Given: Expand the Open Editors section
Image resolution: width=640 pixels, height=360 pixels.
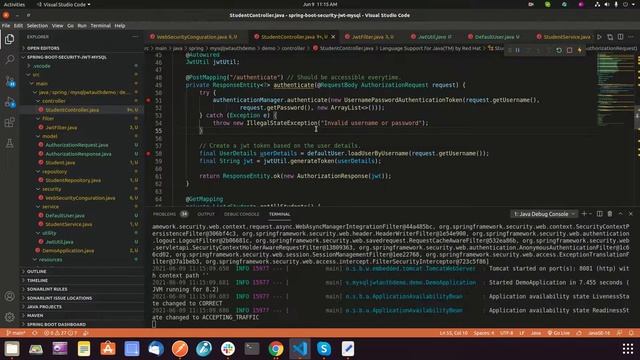Looking at the screenshot, I should coord(43,48).
